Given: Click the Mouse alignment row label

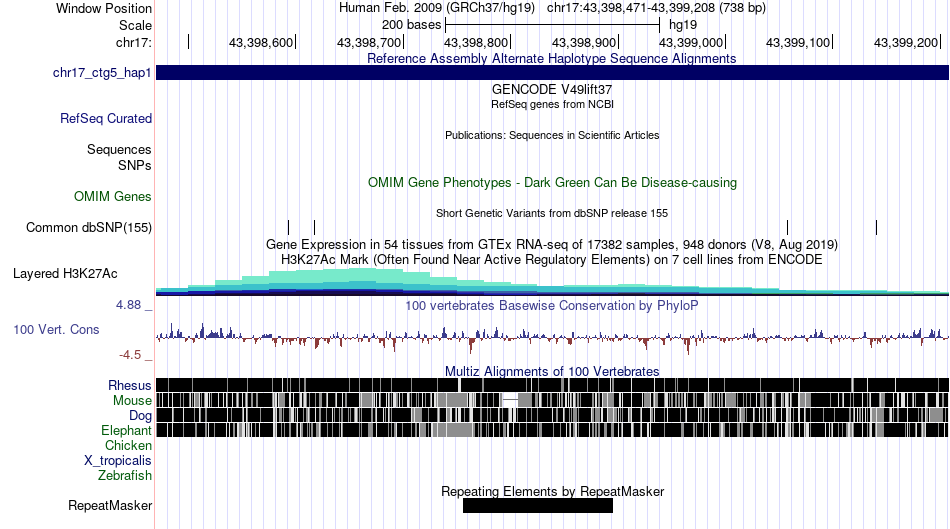Looking at the screenshot, I should tap(131, 401).
